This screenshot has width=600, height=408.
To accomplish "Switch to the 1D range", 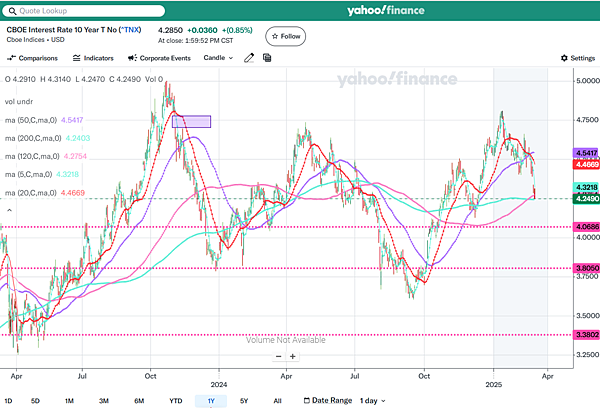I will tap(8, 401).
